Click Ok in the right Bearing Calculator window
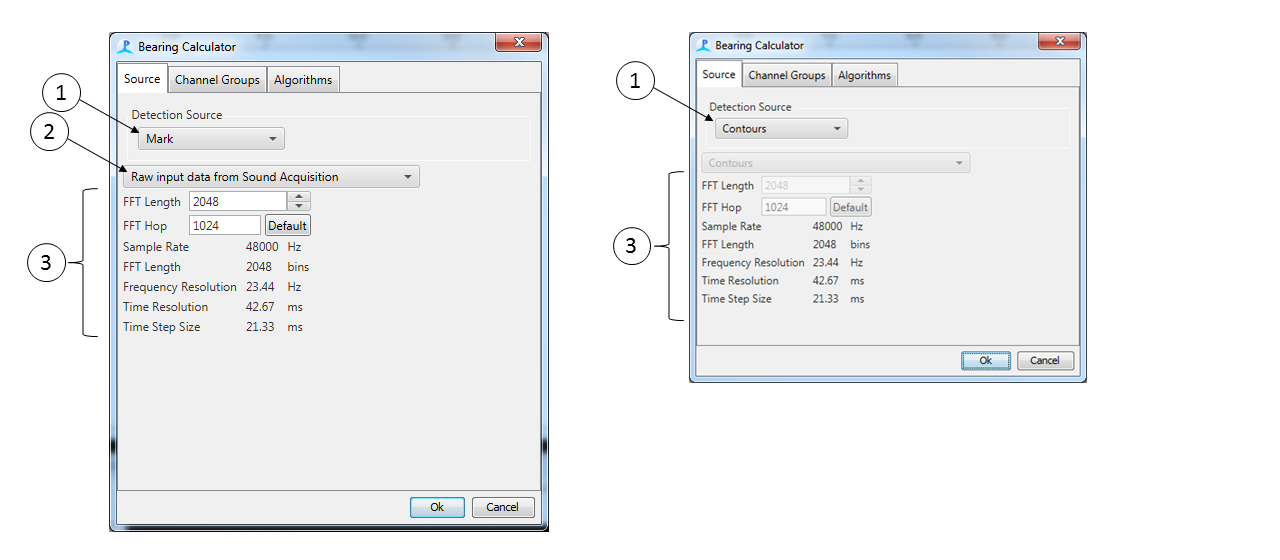 pos(986,361)
